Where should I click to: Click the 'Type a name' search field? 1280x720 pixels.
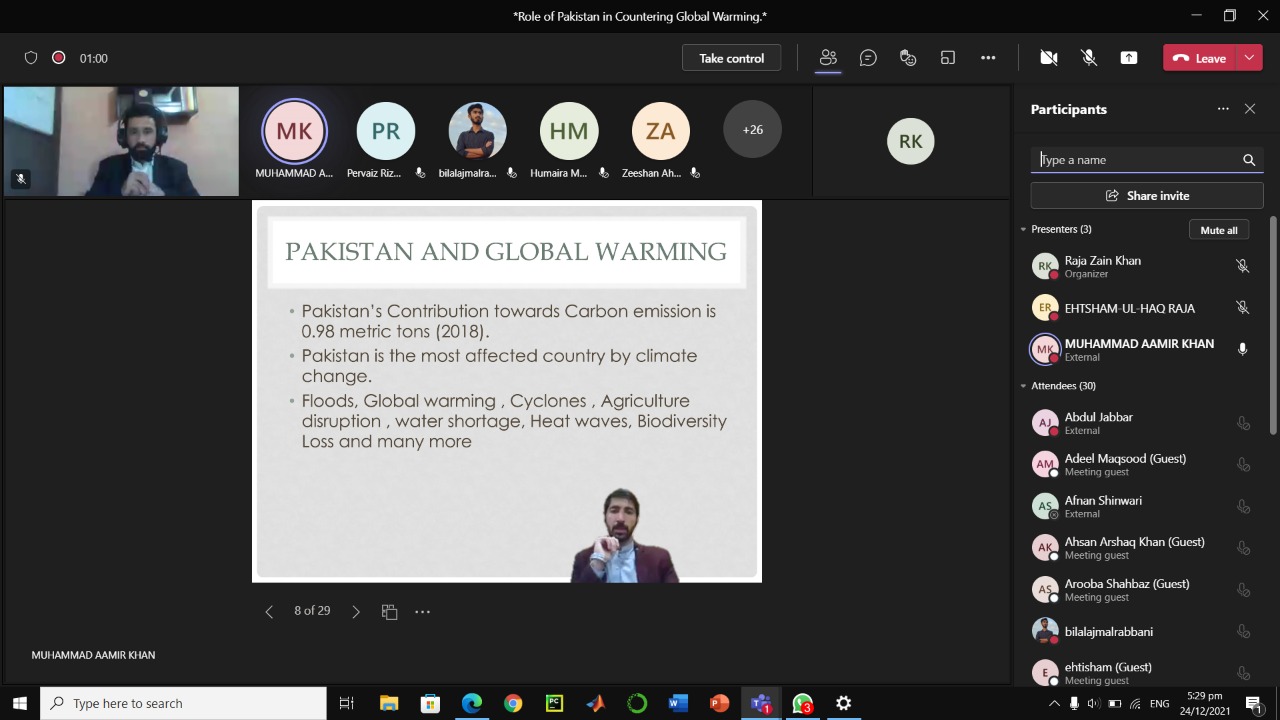click(x=1135, y=160)
